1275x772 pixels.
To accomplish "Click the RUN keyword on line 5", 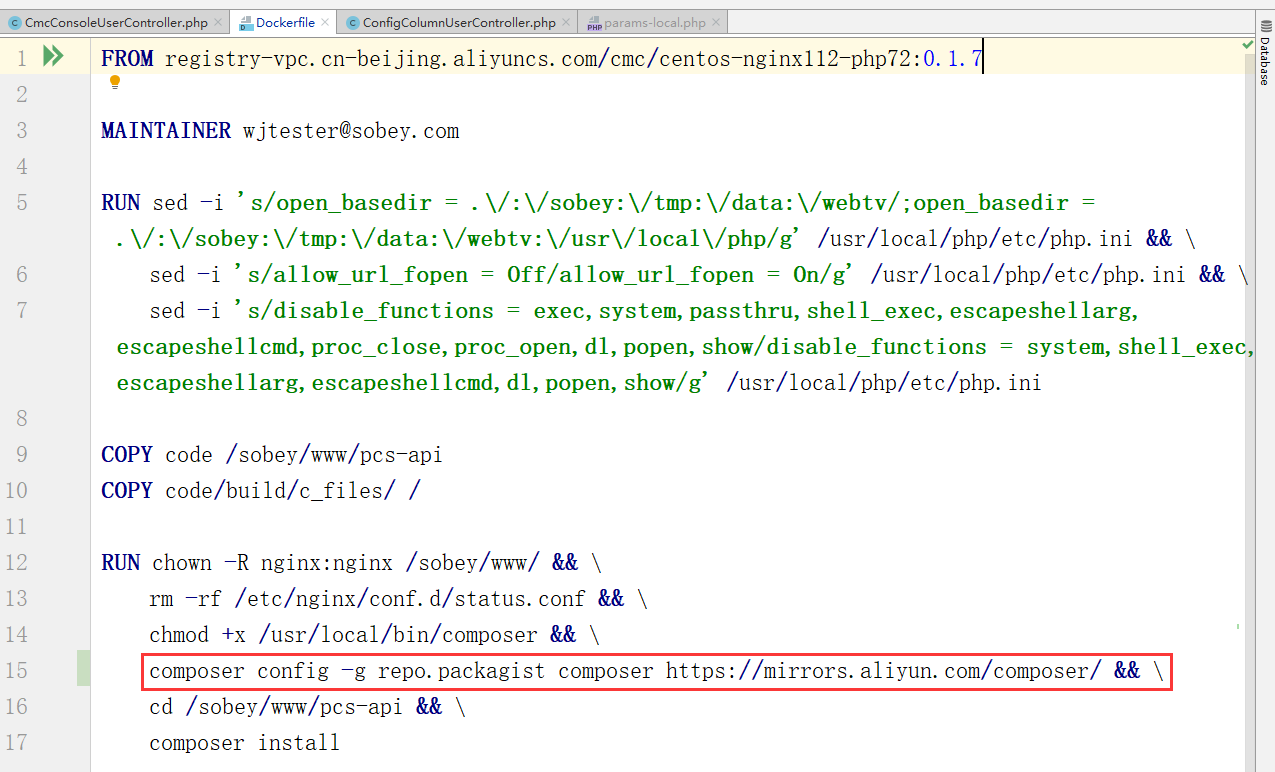I will [x=121, y=203].
